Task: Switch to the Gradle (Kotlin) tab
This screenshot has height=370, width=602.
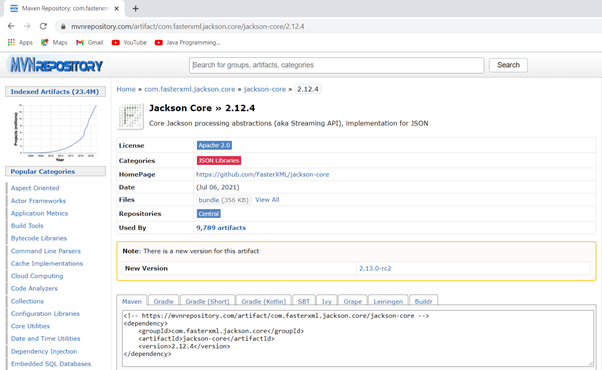Action: pyautogui.click(x=264, y=301)
